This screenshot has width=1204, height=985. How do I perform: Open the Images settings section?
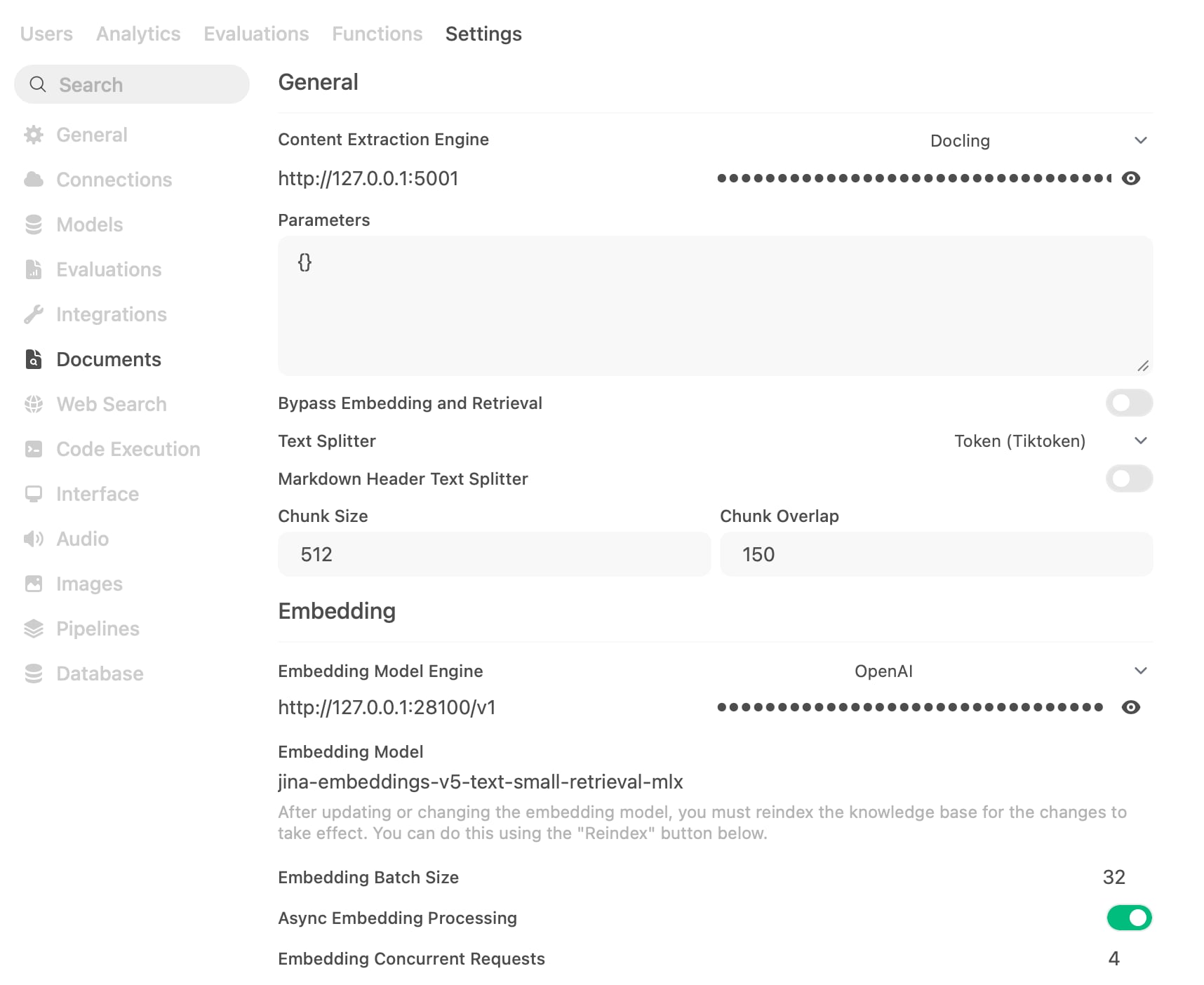[89, 584]
